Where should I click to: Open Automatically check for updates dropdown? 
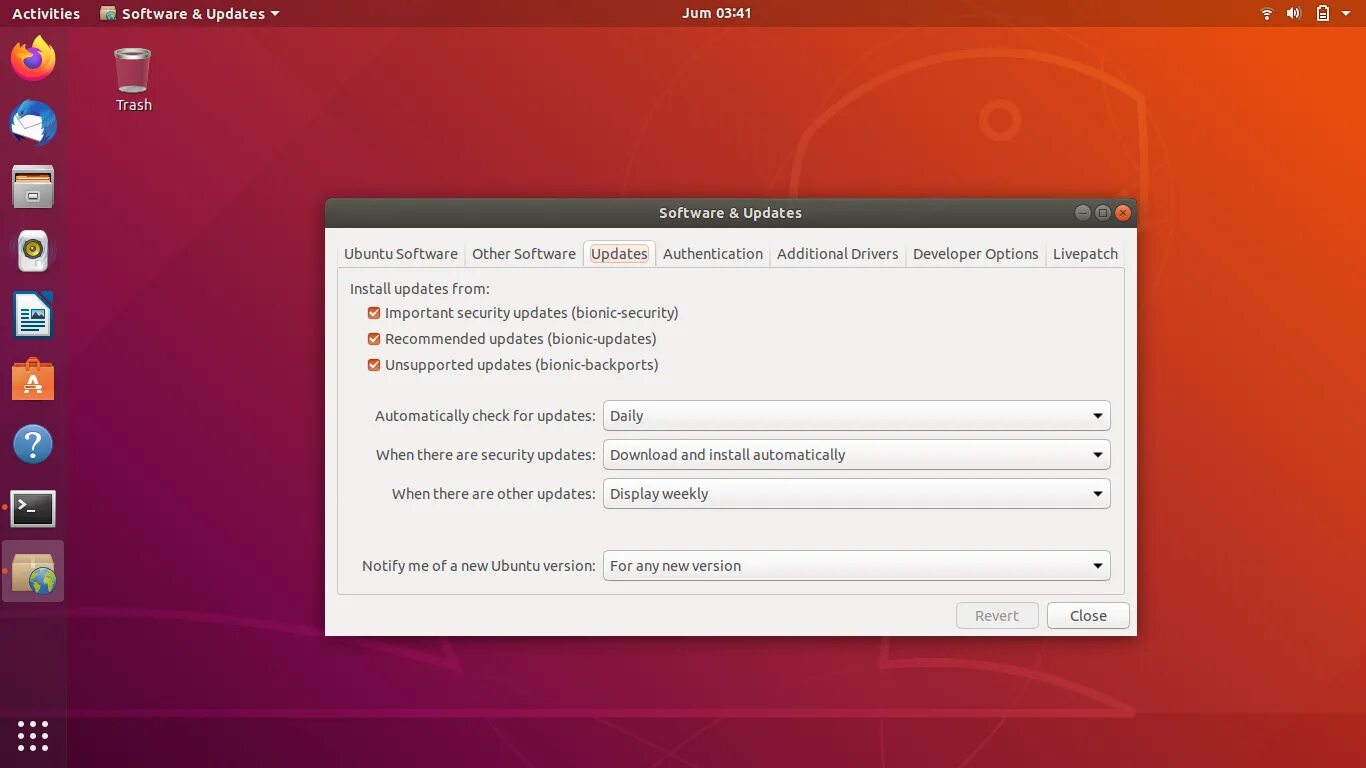click(x=856, y=416)
